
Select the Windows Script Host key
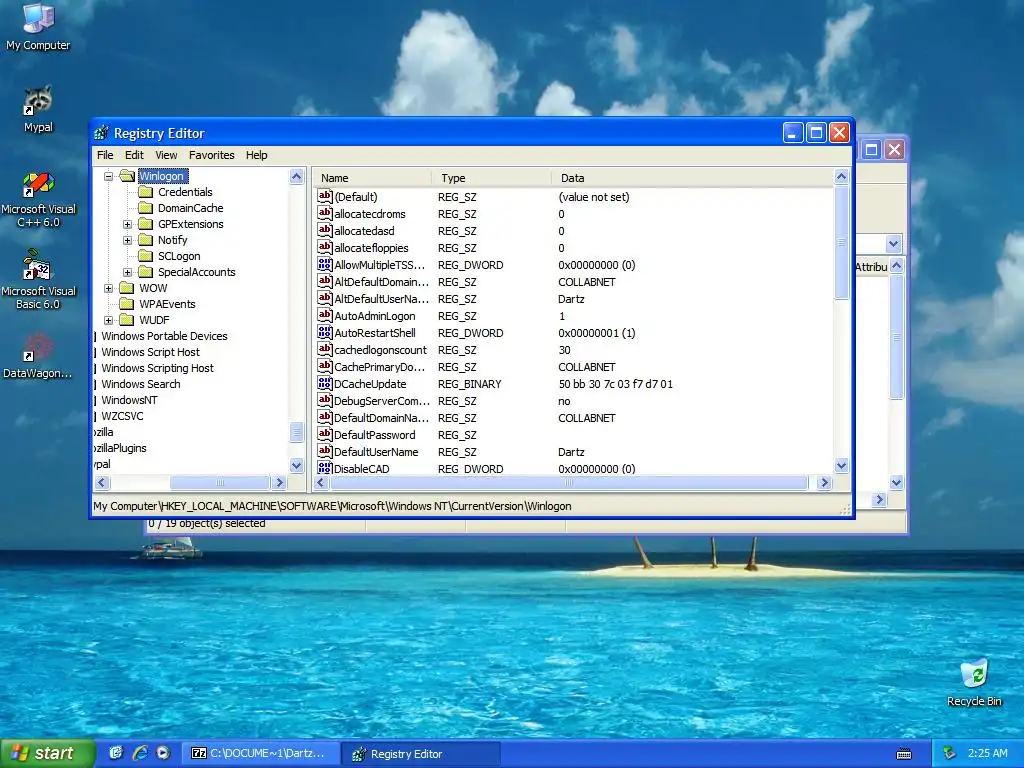(150, 352)
